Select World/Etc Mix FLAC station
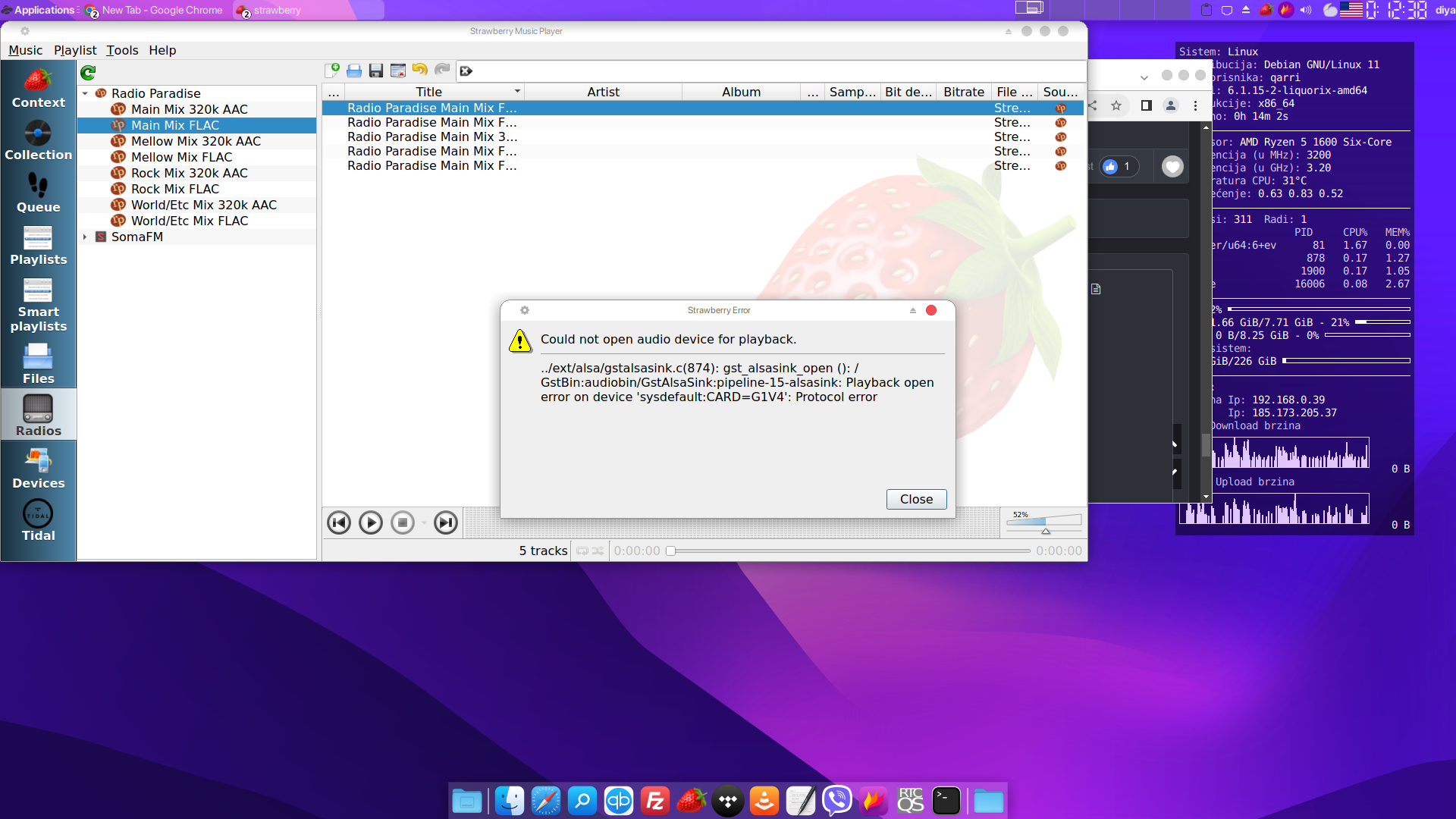 point(189,221)
